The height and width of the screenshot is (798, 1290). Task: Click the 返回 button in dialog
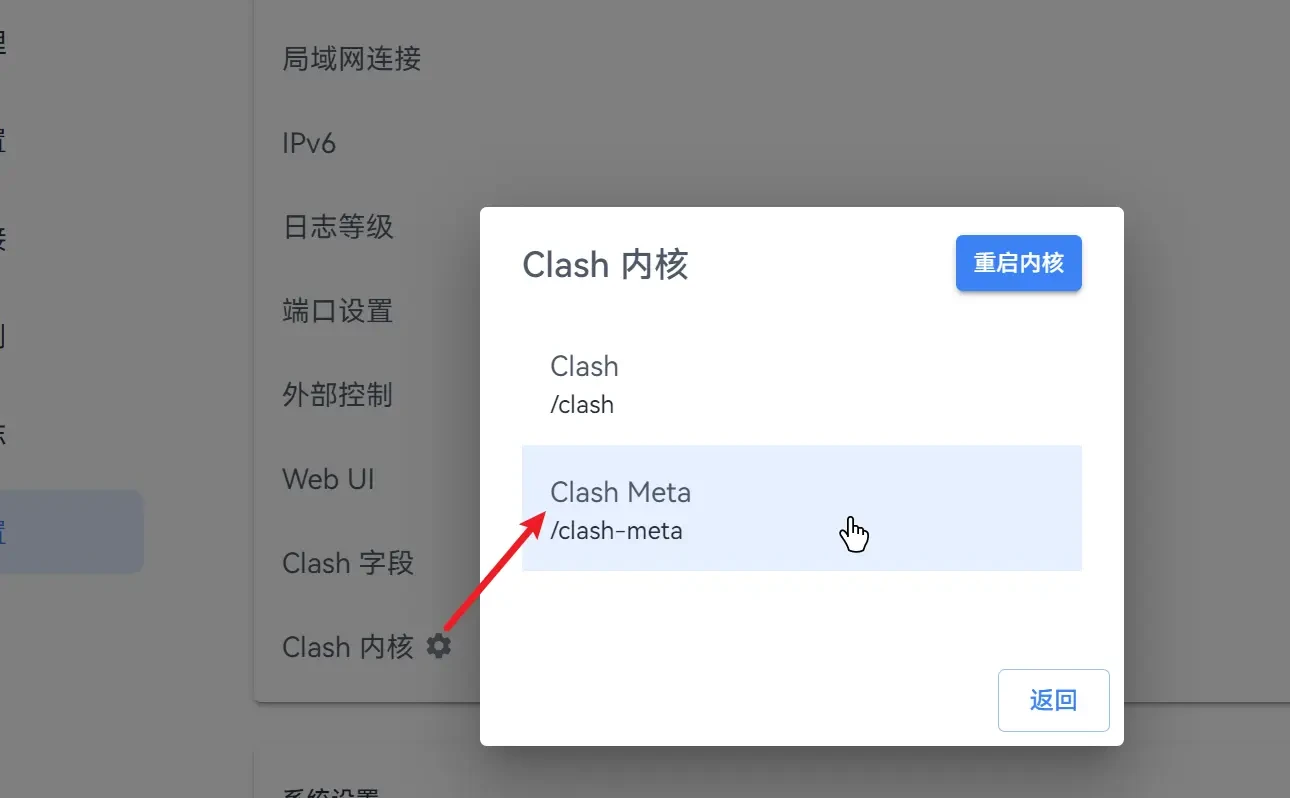click(1053, 700)
